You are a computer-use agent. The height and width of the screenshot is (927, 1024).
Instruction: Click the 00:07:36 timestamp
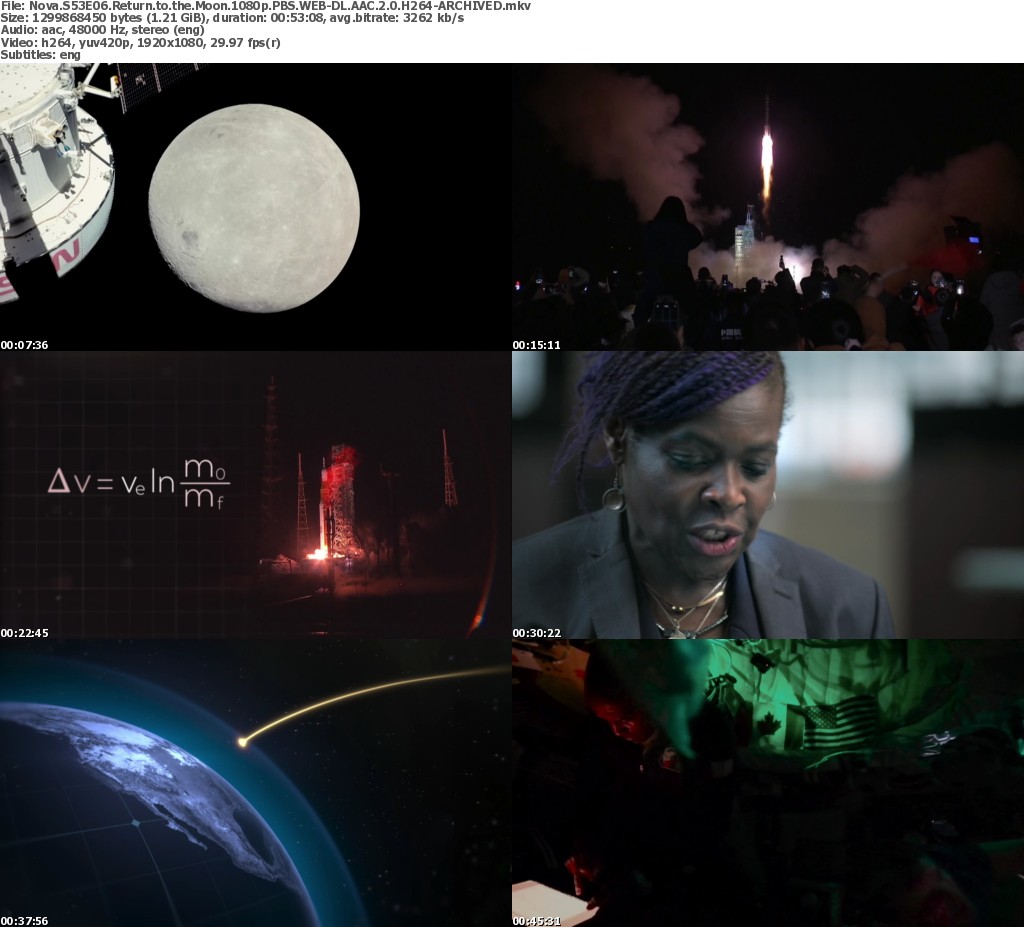(25, 345)
